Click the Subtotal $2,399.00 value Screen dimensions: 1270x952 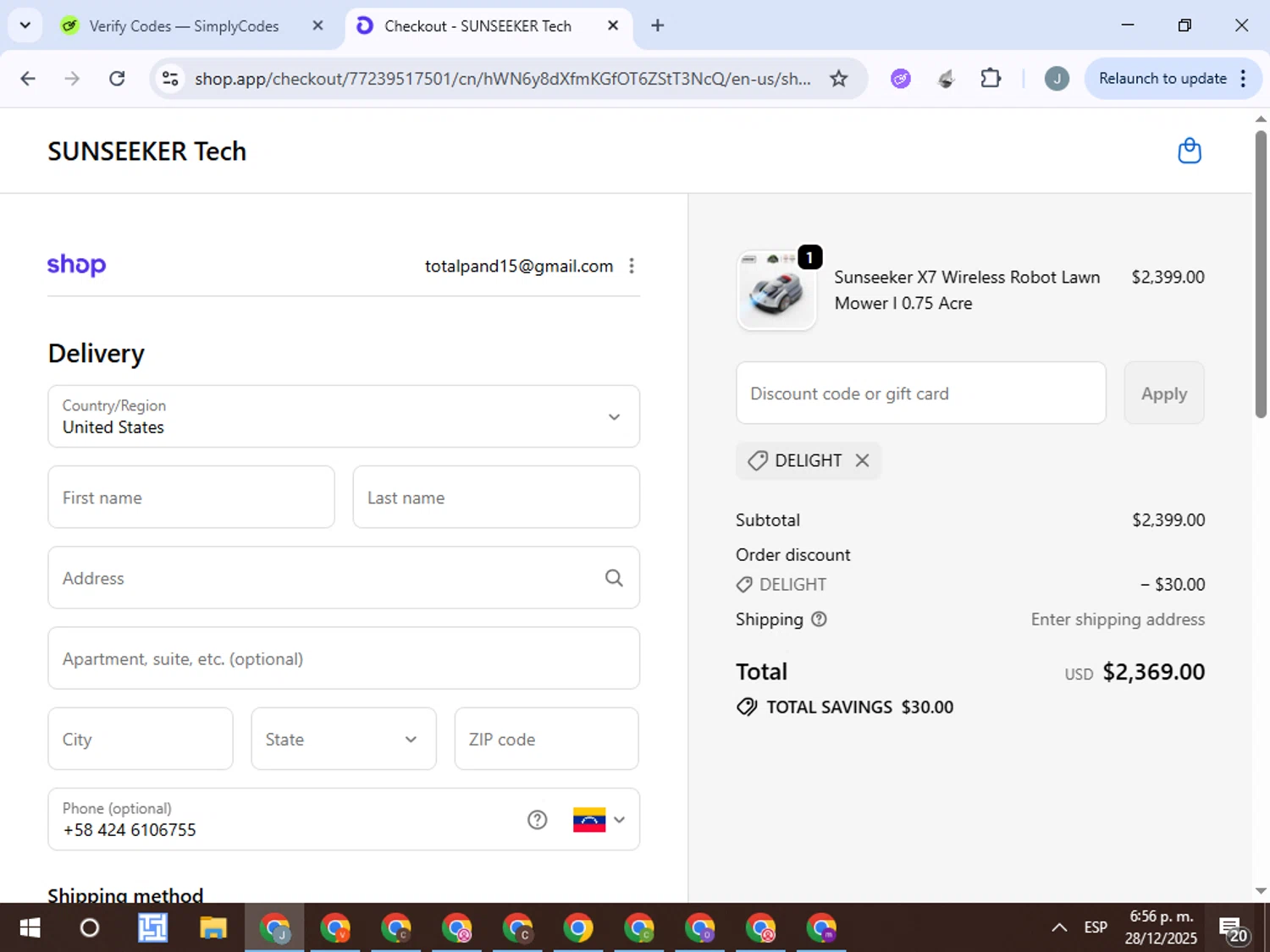click(1168, 520)
